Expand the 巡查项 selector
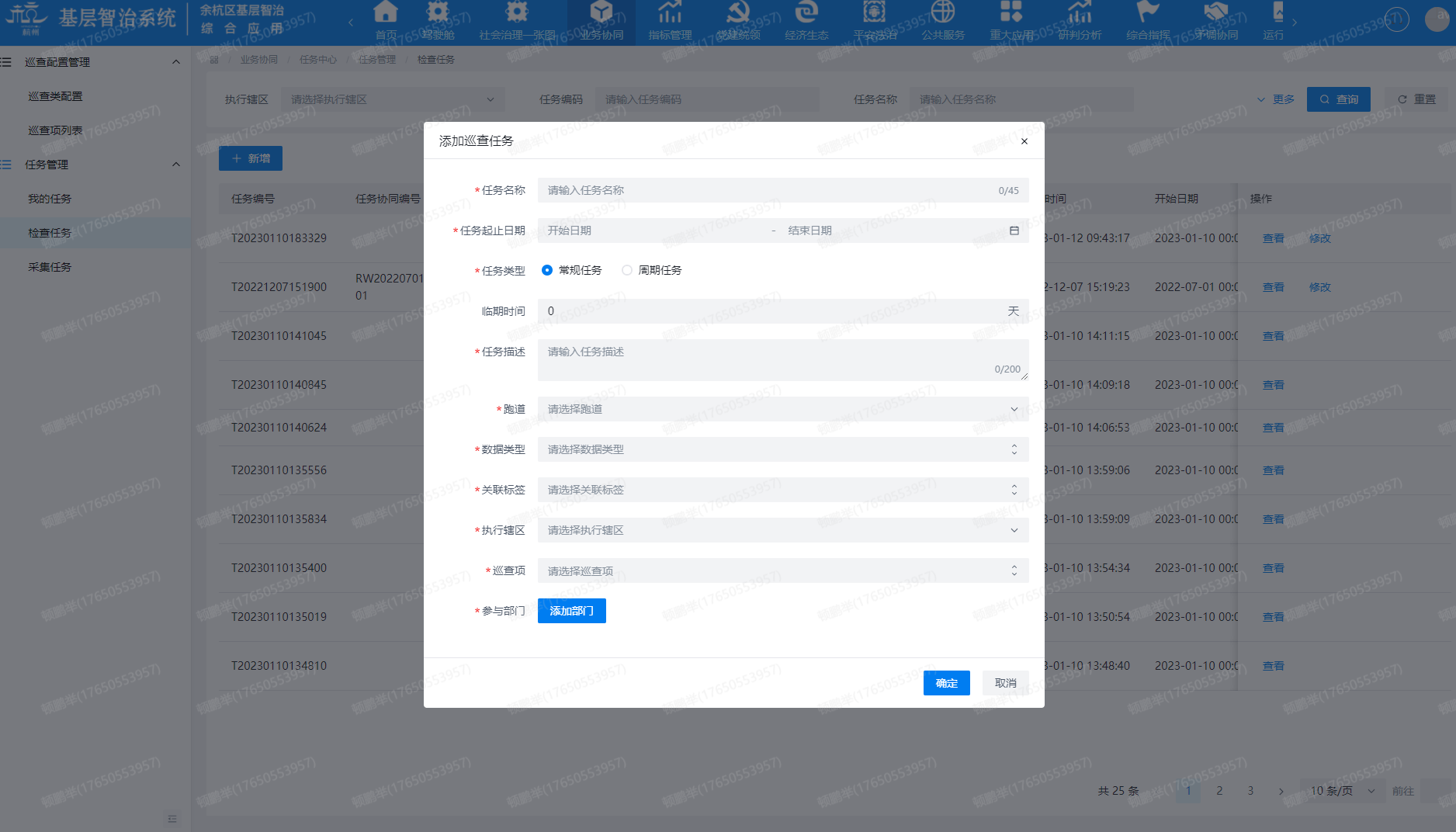 [x=783, y=570]
